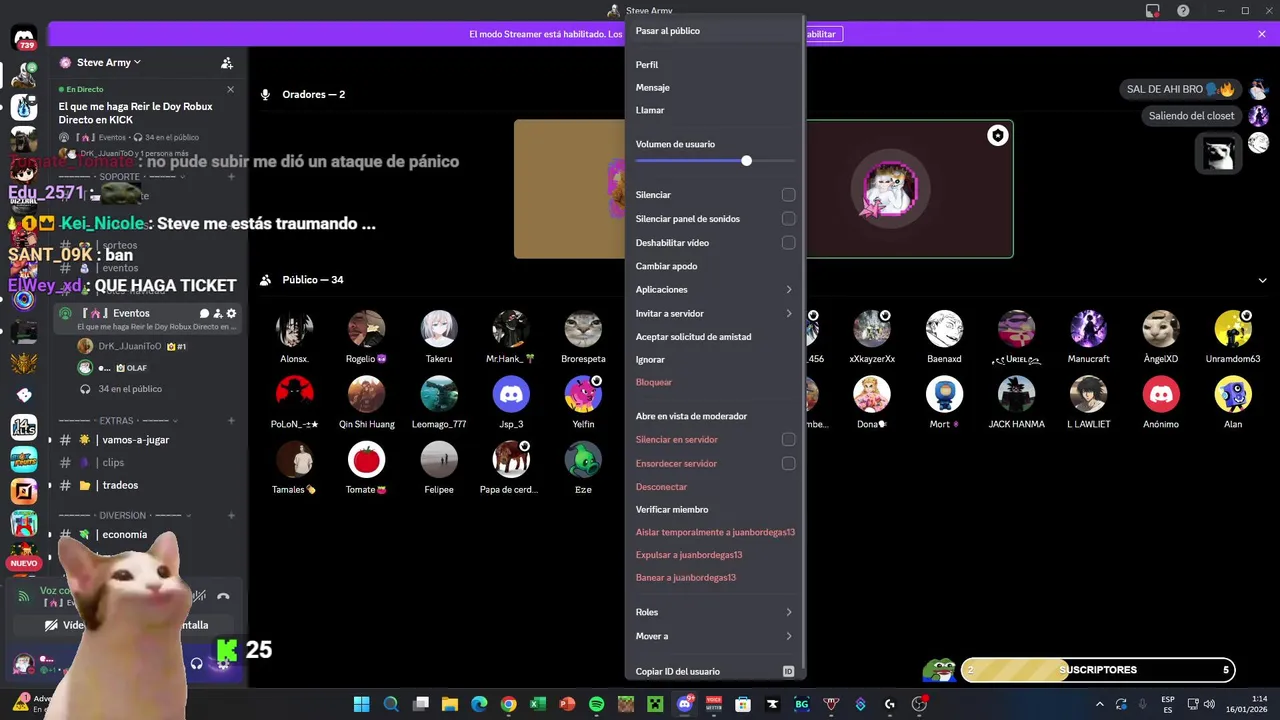Click invite people icon beside Steve Army
The image size is (1280, 720).
[227, 63]
